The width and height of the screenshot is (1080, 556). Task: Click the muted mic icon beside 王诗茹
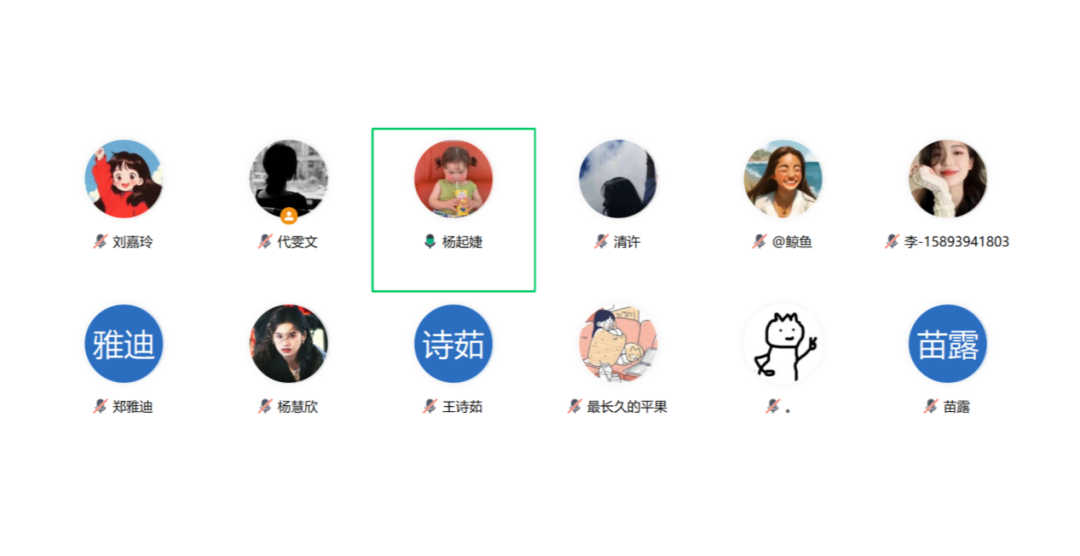(430, 406)
